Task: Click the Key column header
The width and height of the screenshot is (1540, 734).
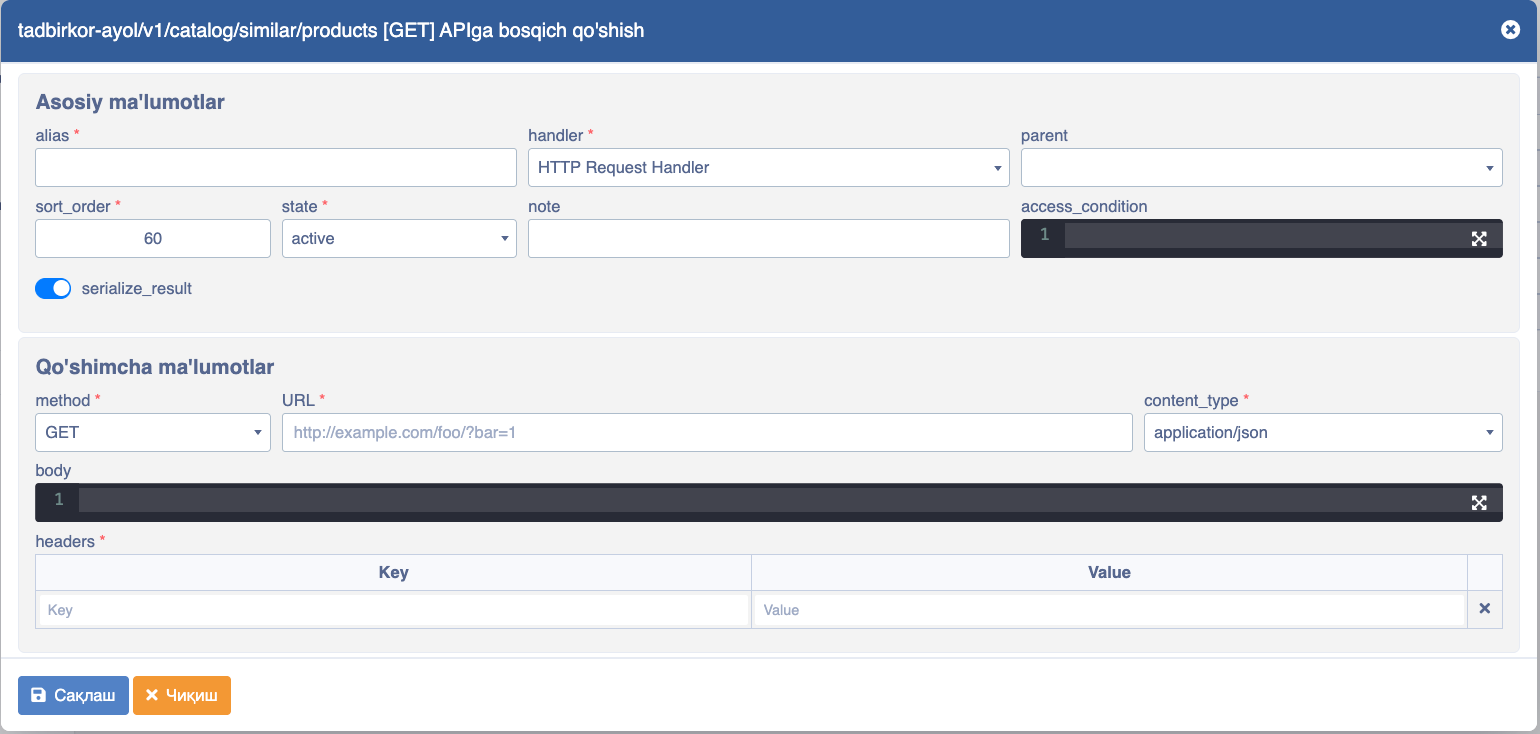Action: pos(393,573)
